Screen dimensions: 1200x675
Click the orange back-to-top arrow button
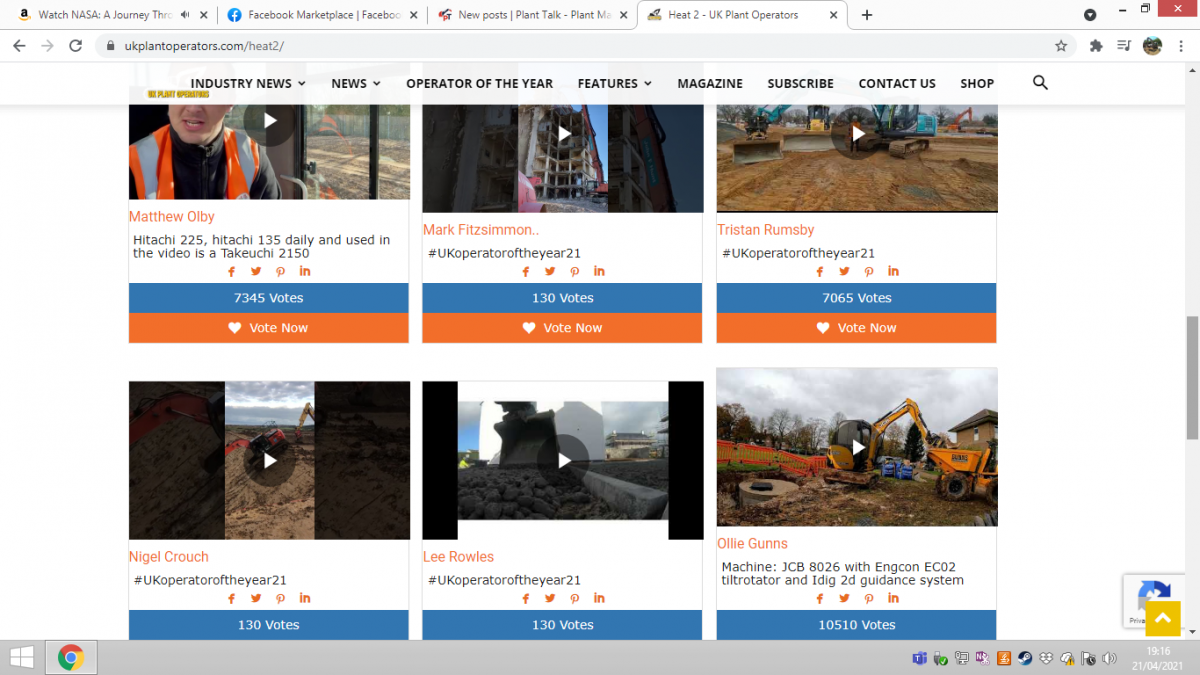1162,618
